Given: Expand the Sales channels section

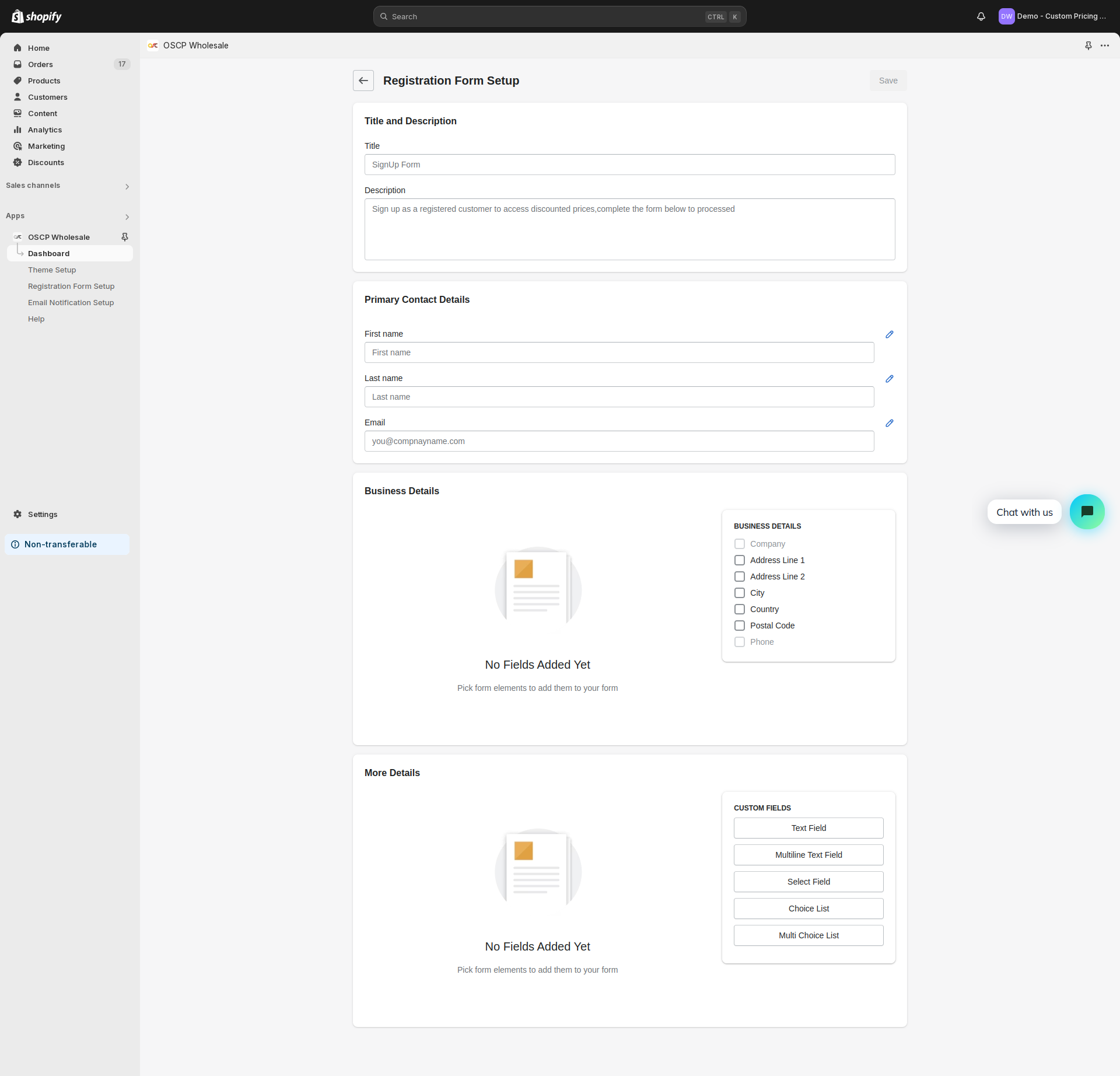Looking at the screenshot, I should tap(127, 186).
